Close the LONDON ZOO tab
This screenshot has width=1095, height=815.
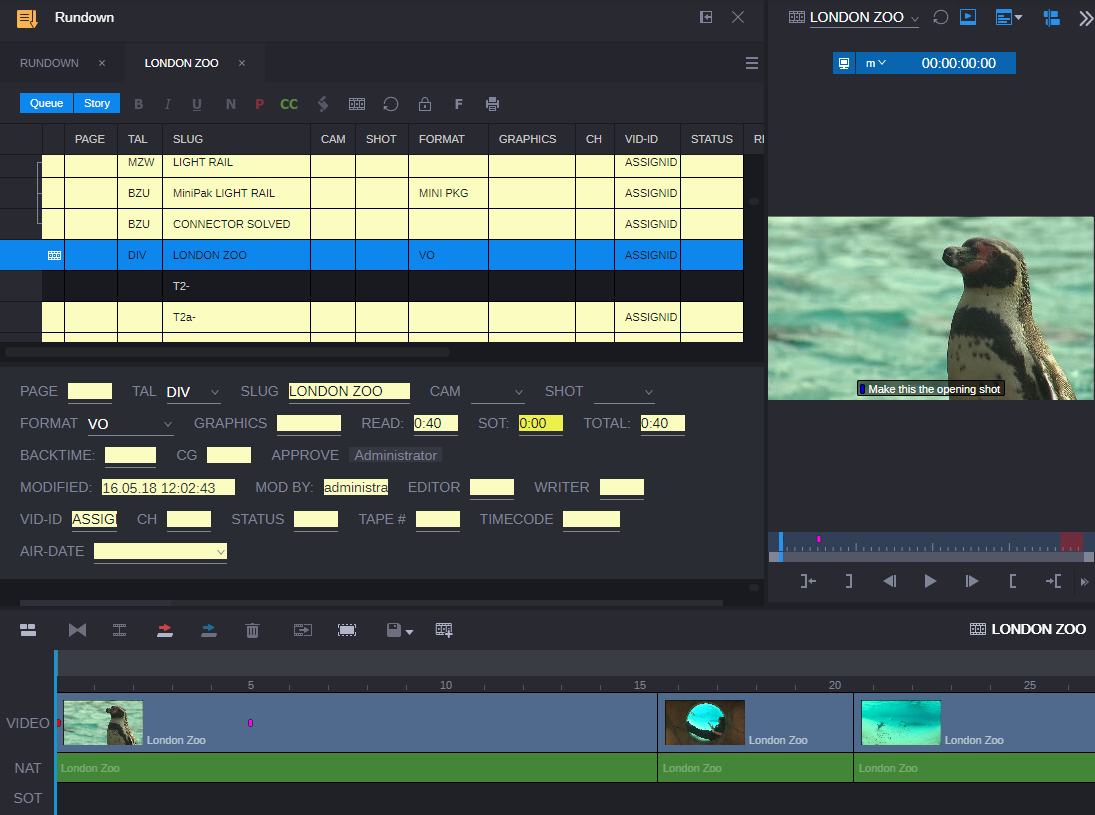[x=242, y=63]
